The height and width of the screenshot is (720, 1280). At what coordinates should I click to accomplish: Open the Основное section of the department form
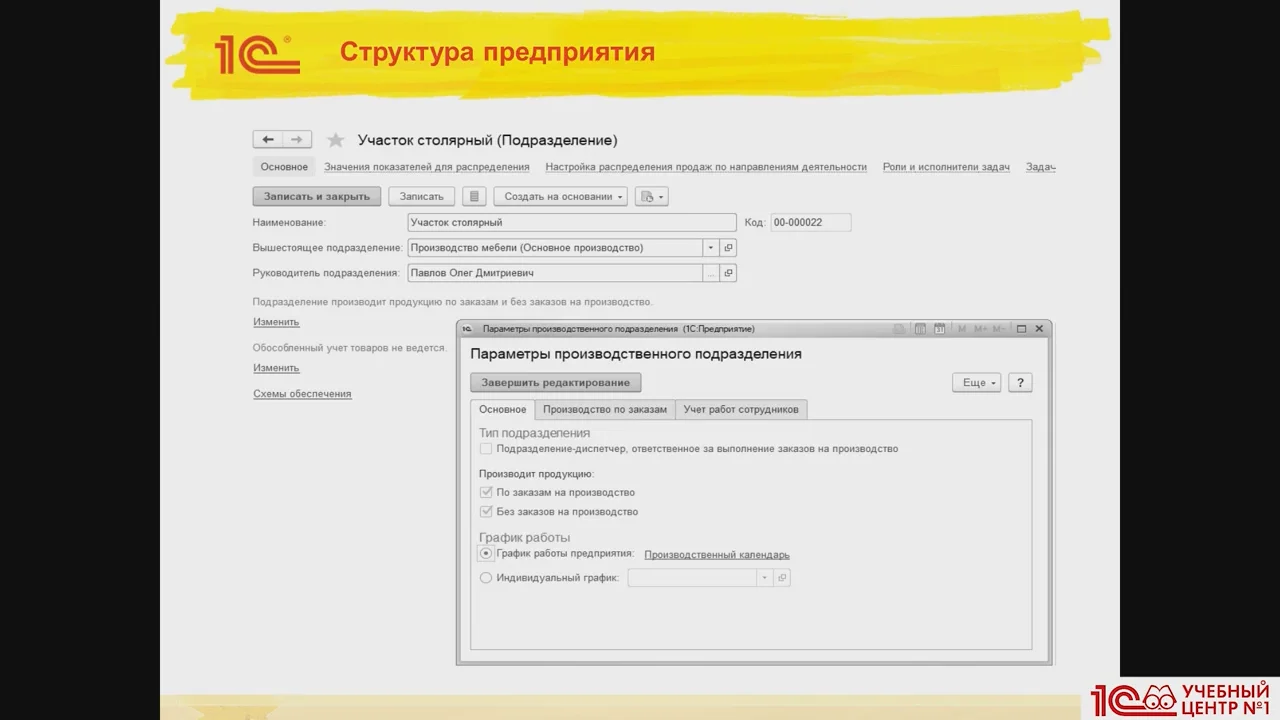(284, 167)
